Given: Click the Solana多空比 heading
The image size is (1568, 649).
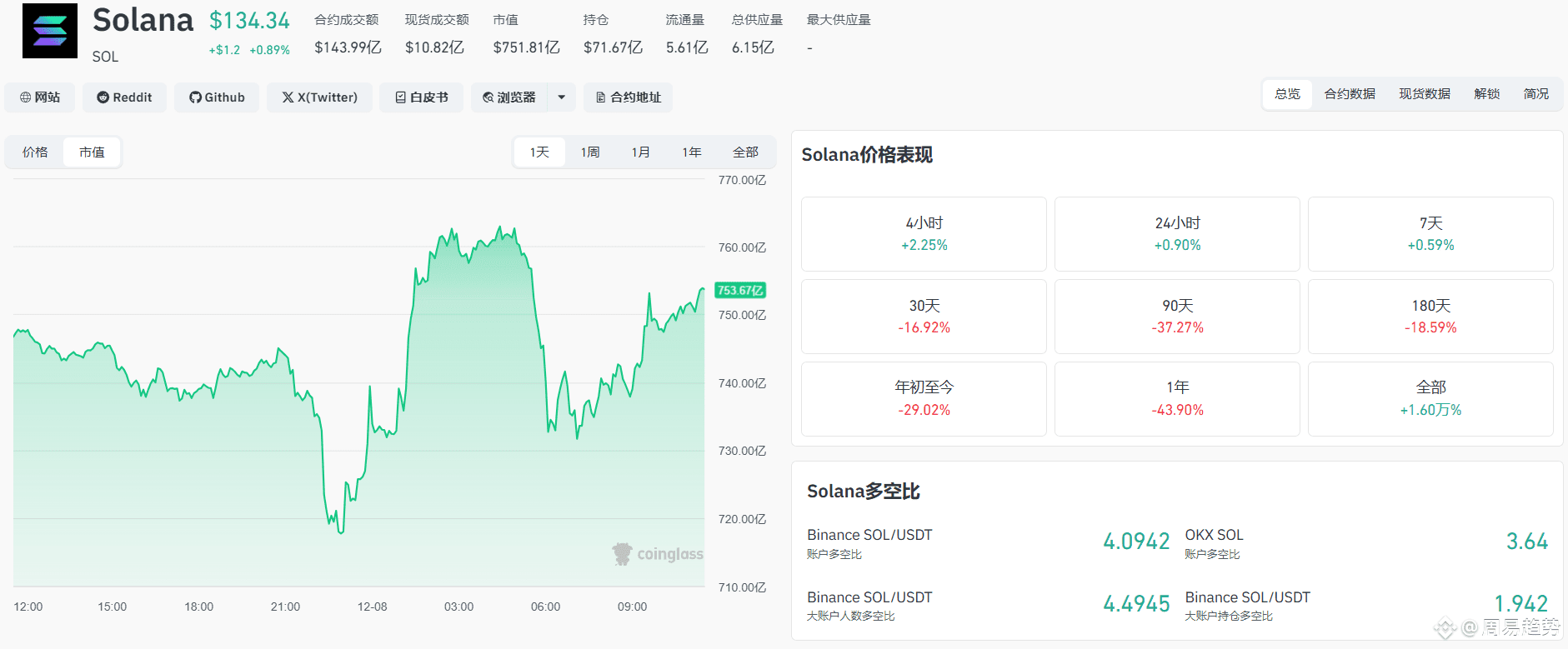Looking at the screenshot, I should click(x=864, y=492).
